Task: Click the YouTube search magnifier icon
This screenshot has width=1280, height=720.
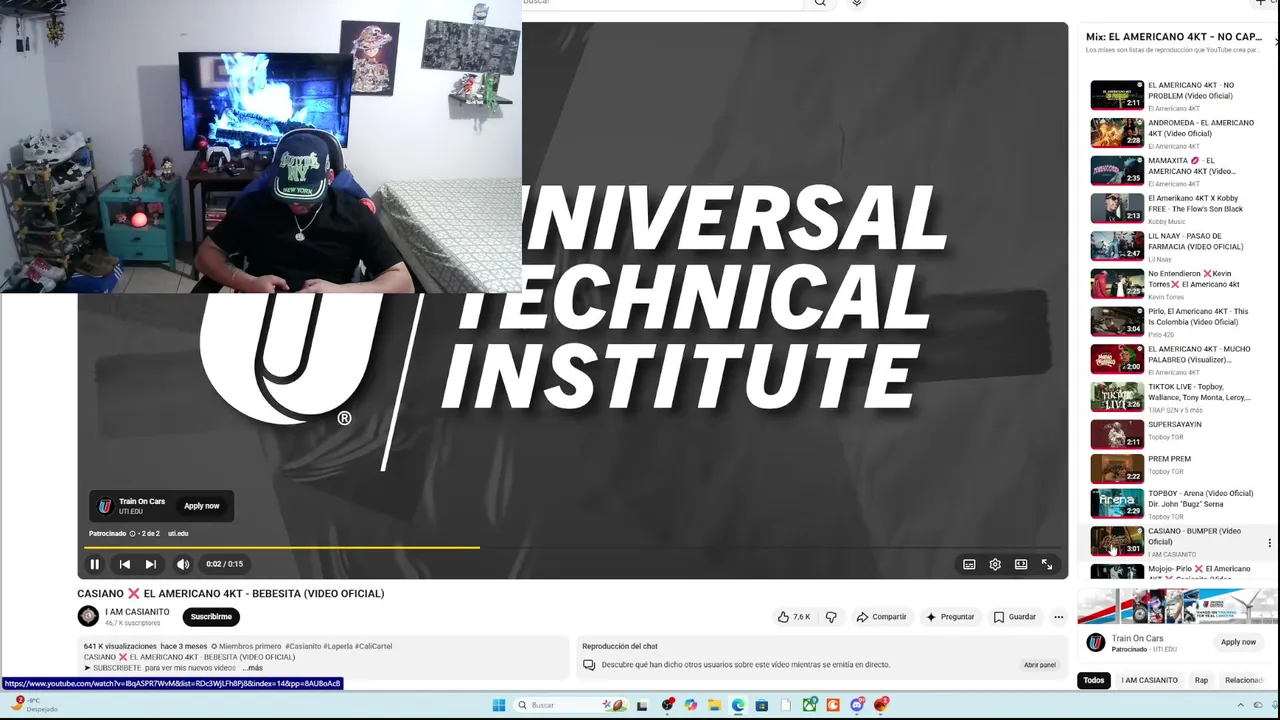Action: (x=820, y=3)
